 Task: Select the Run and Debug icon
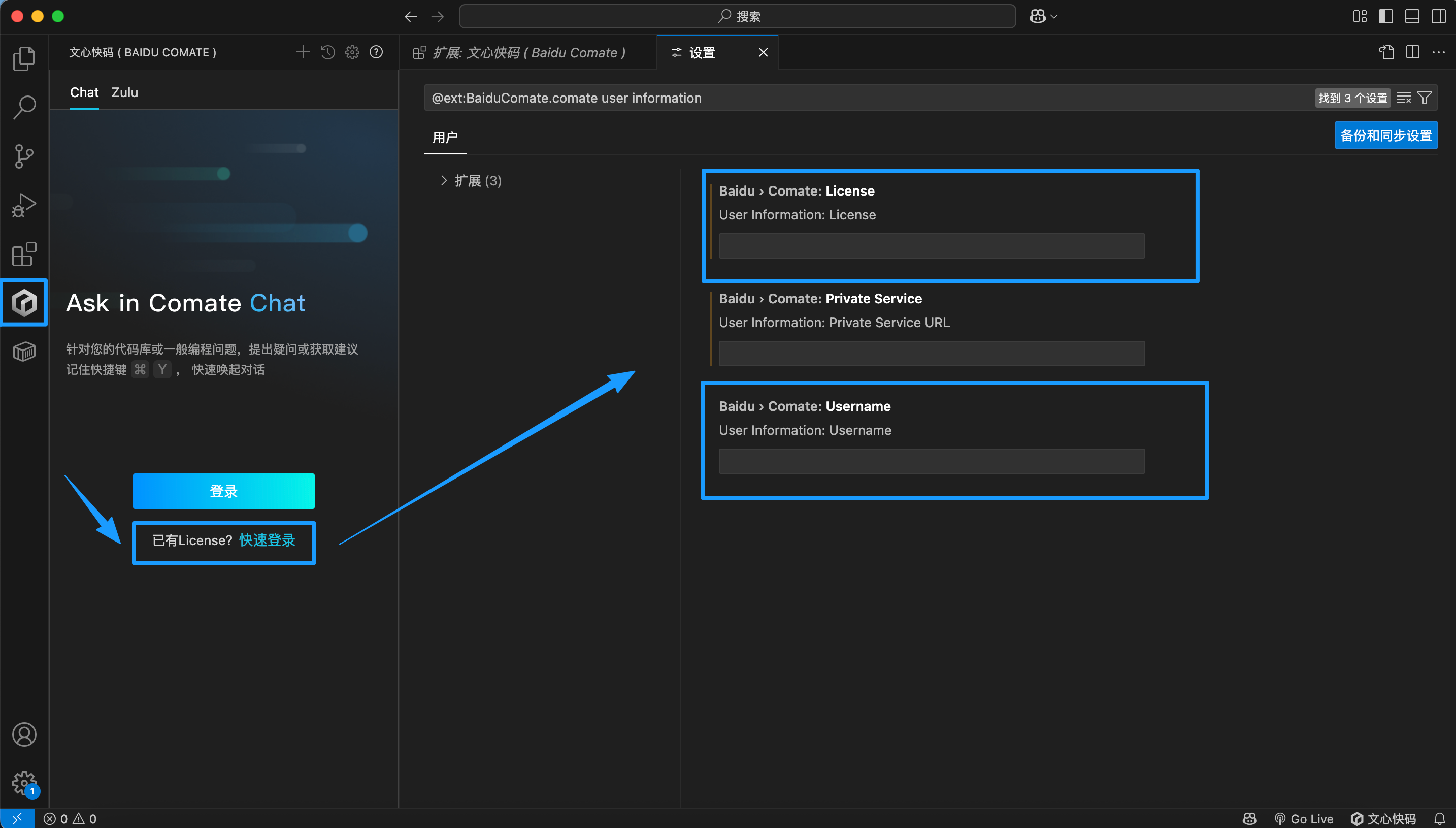click(24, 205)
